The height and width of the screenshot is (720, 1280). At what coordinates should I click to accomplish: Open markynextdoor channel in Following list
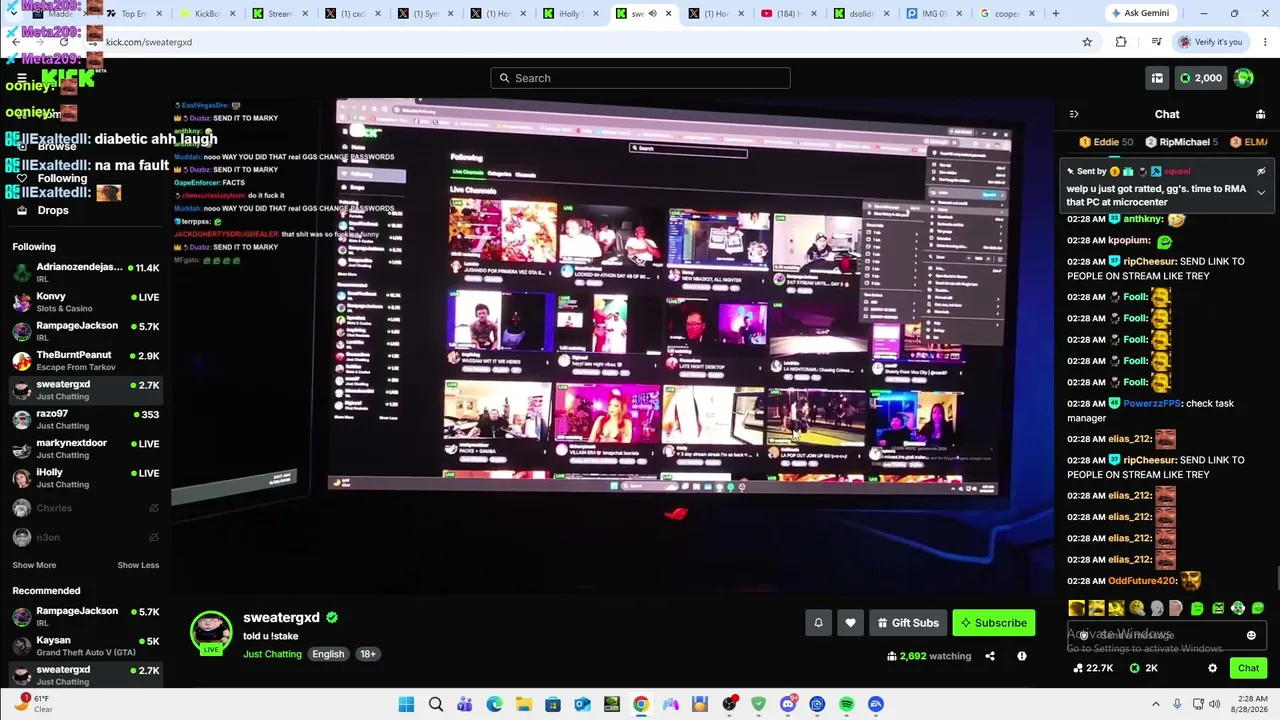pos(85,449)
